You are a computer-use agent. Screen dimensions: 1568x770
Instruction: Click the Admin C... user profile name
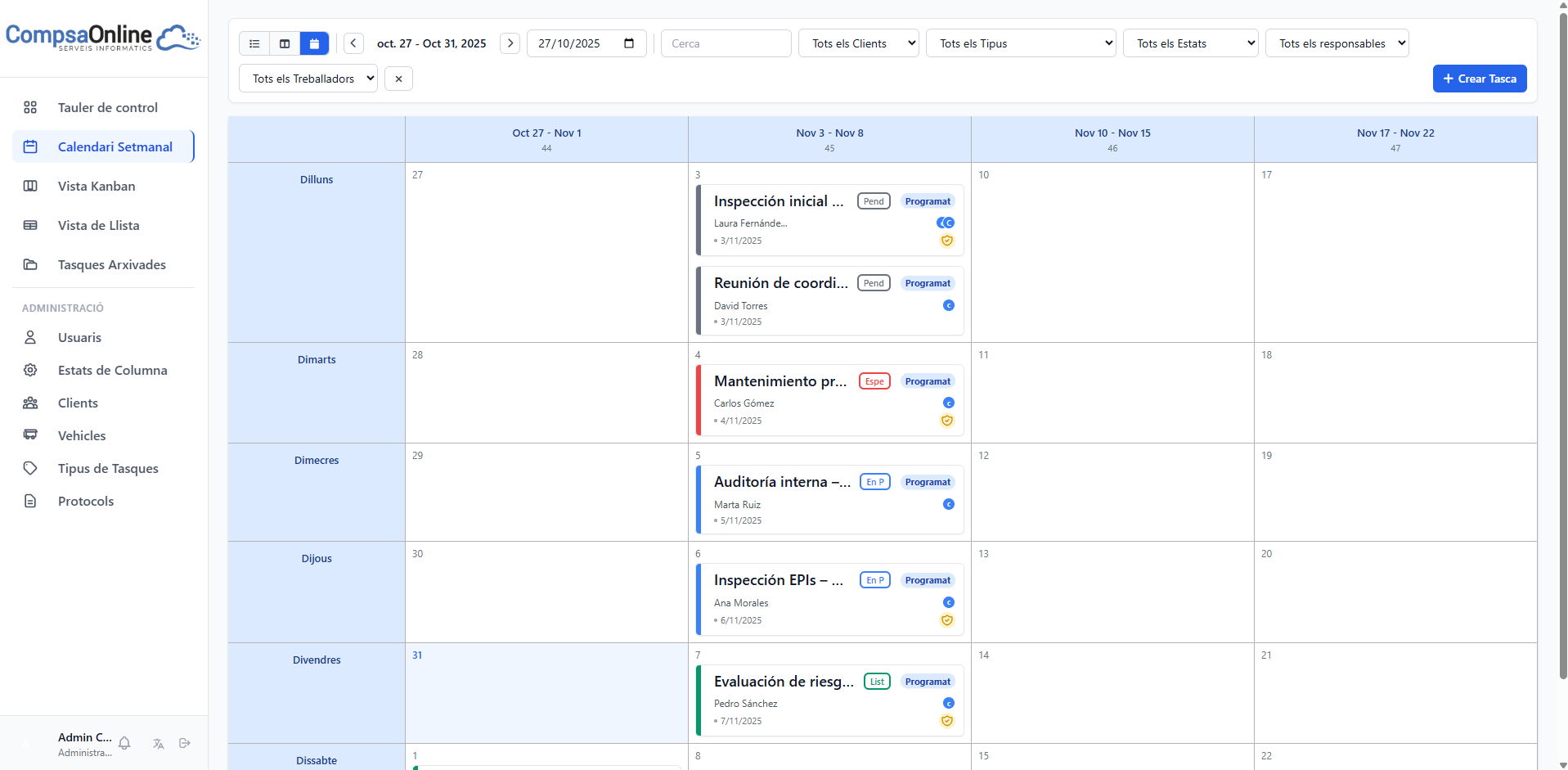85,737
